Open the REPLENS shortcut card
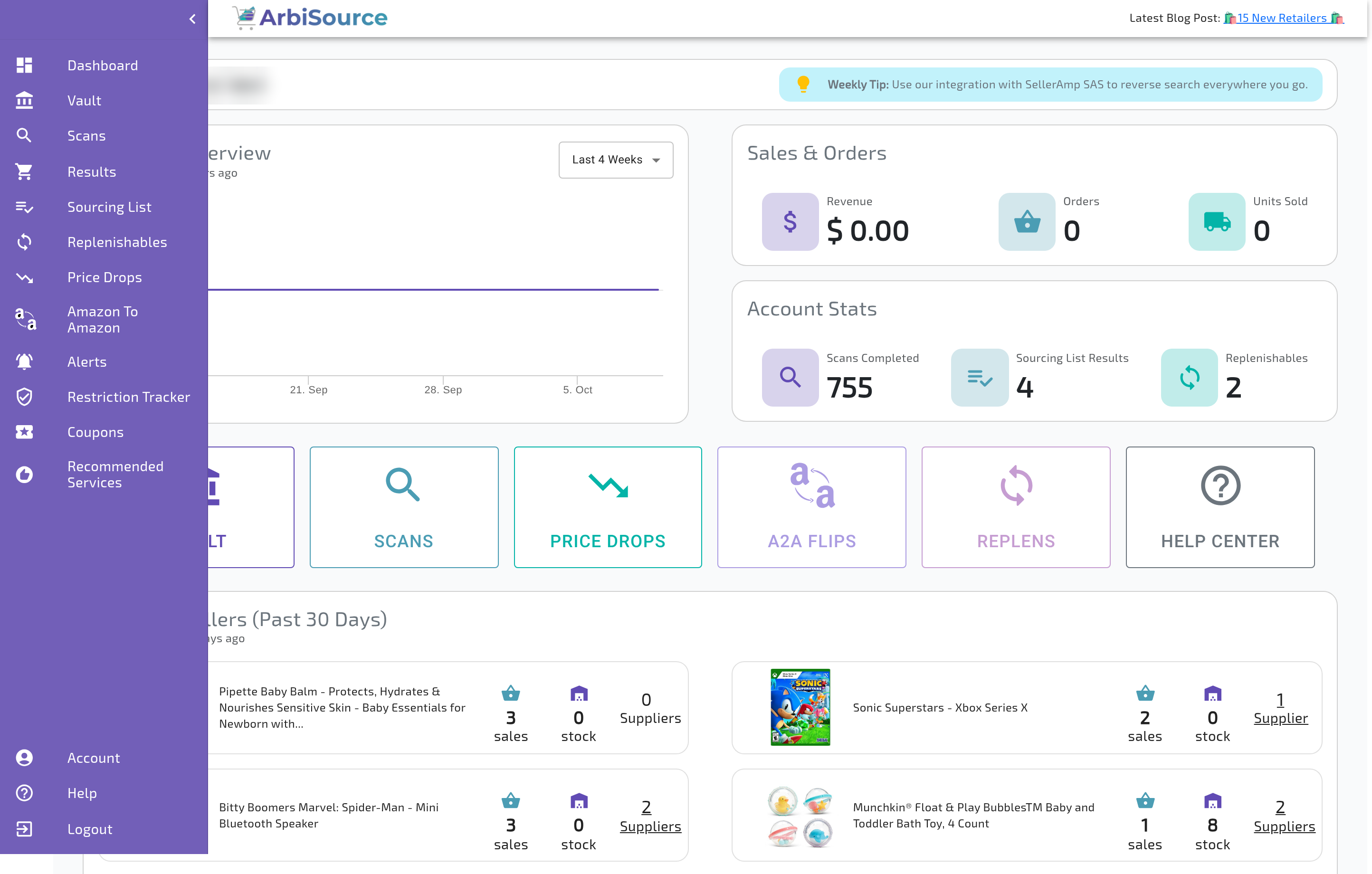This screenshot has height=874, width=1372. pos(1016,507)
